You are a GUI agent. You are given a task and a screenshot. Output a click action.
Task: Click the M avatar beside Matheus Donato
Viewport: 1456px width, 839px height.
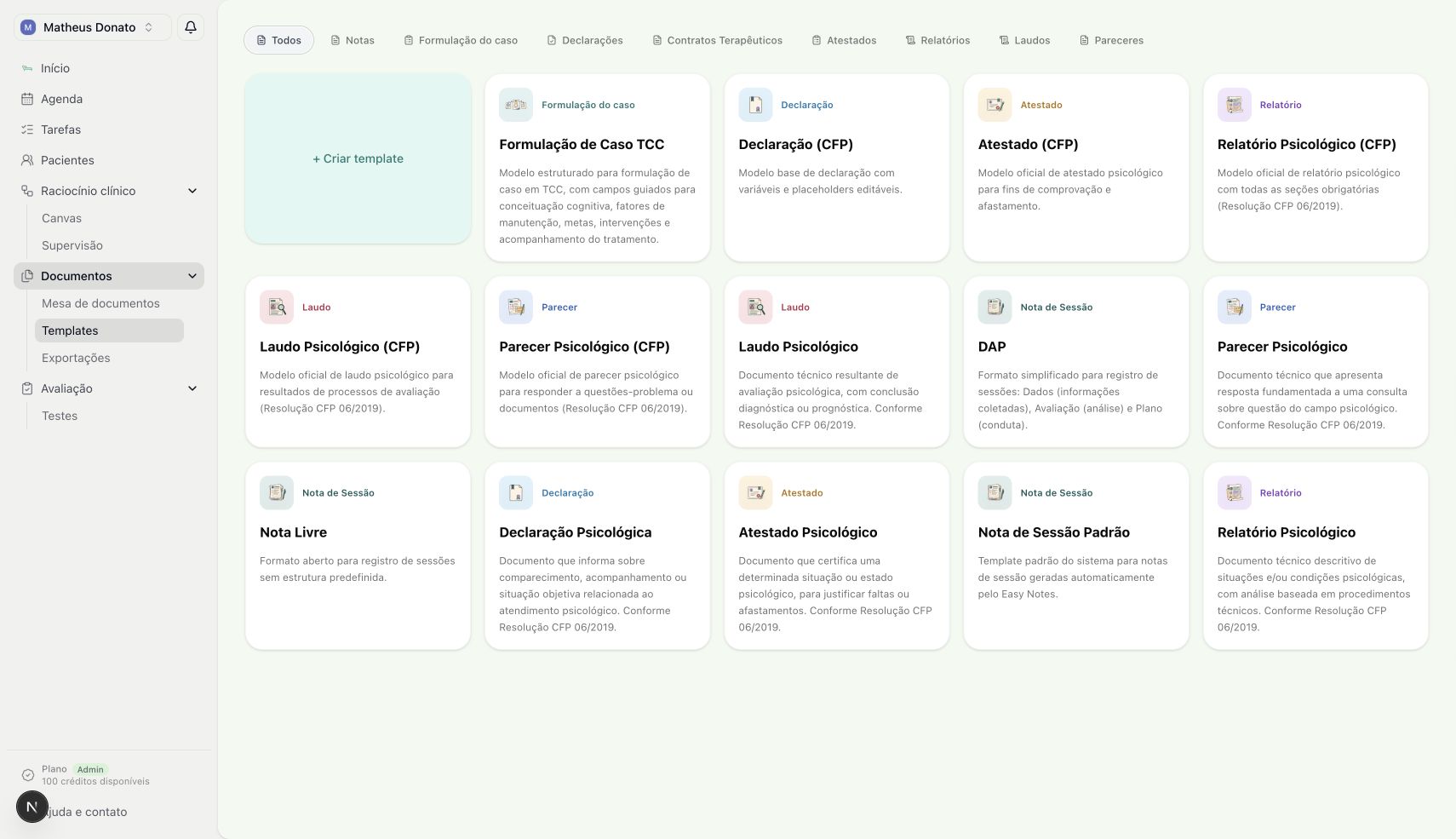[x=28, y=27]
